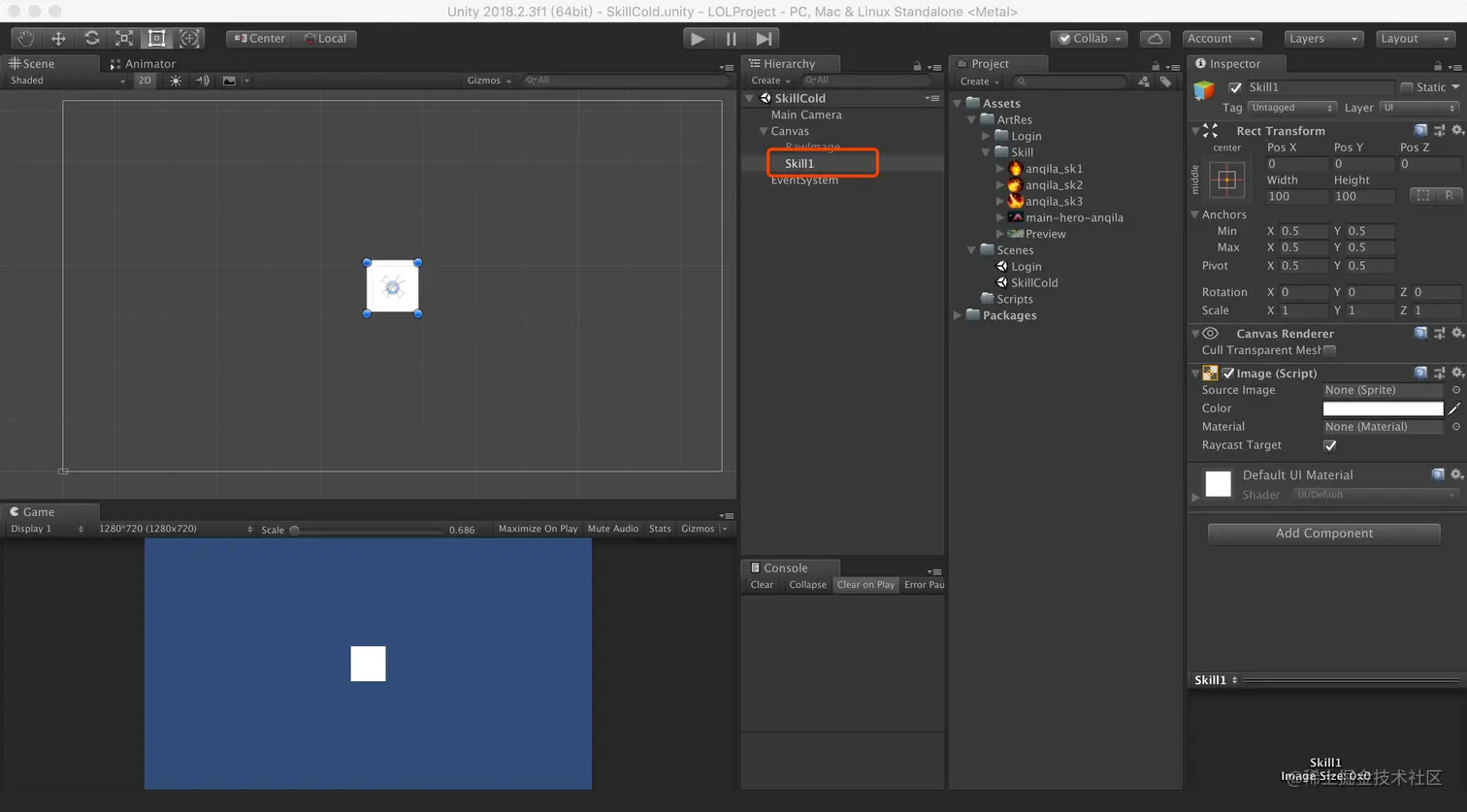Collapse the Canvas hierarchy node

click(x=764, y=131)
